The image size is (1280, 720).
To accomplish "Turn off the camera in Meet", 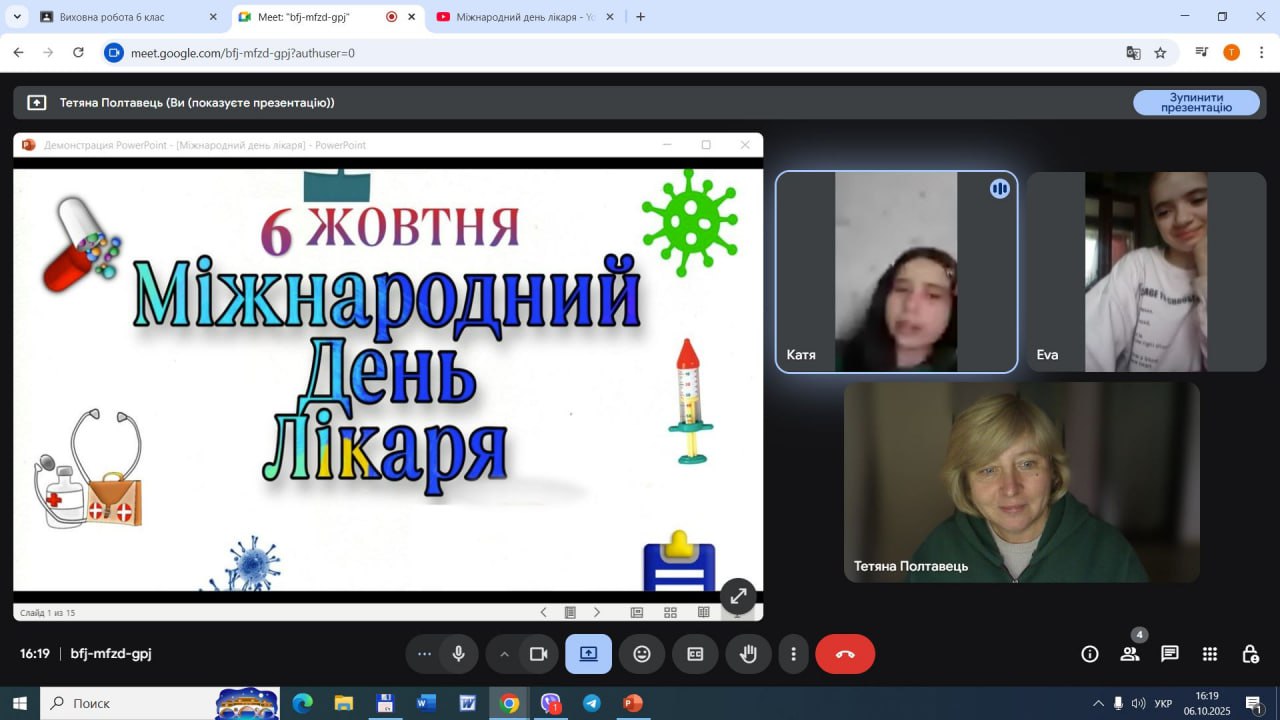I will [539, 654].
